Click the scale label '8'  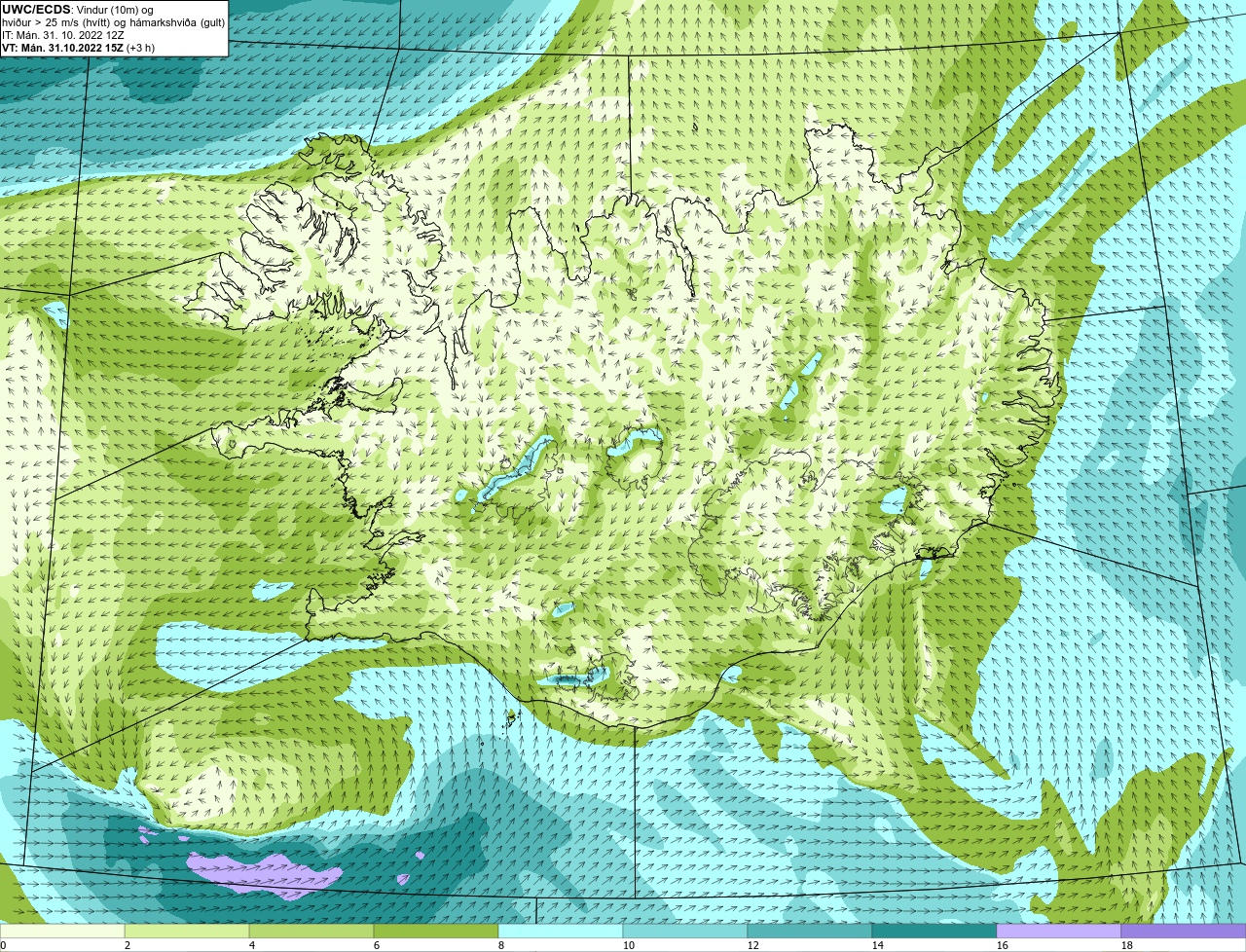click(501, 945)
